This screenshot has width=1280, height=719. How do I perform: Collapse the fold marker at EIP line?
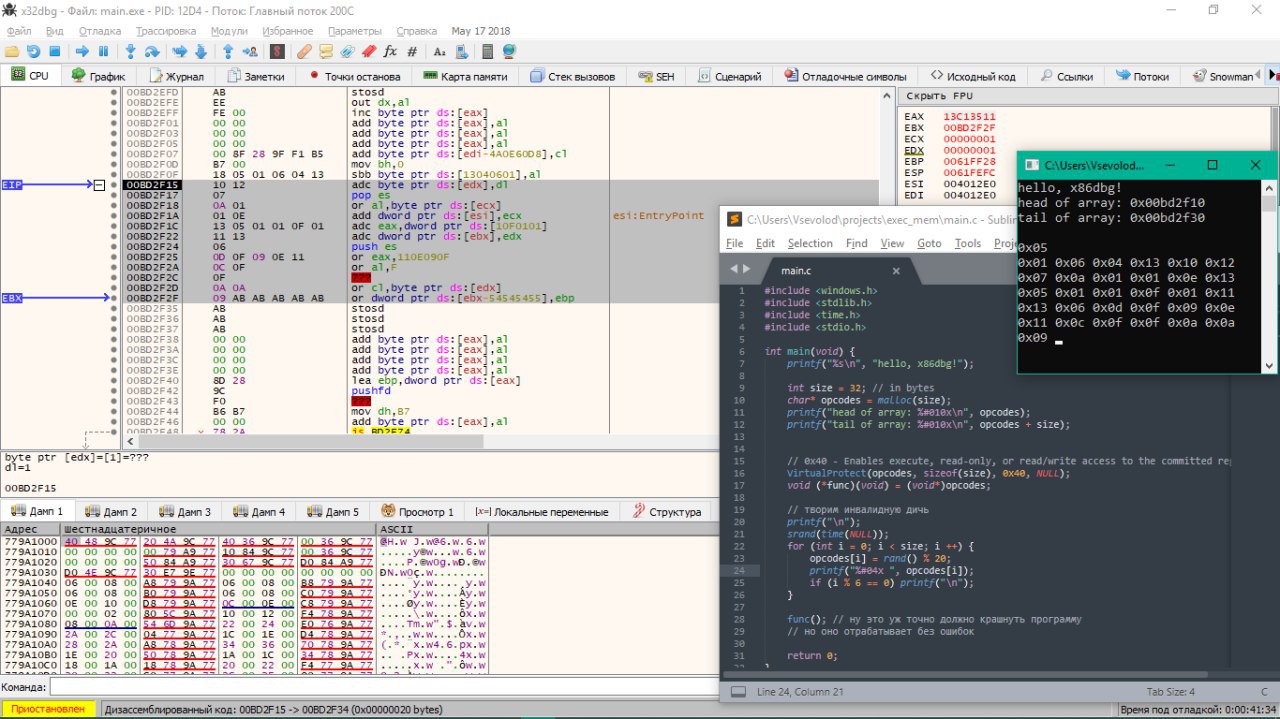click(x=99, y=185)
